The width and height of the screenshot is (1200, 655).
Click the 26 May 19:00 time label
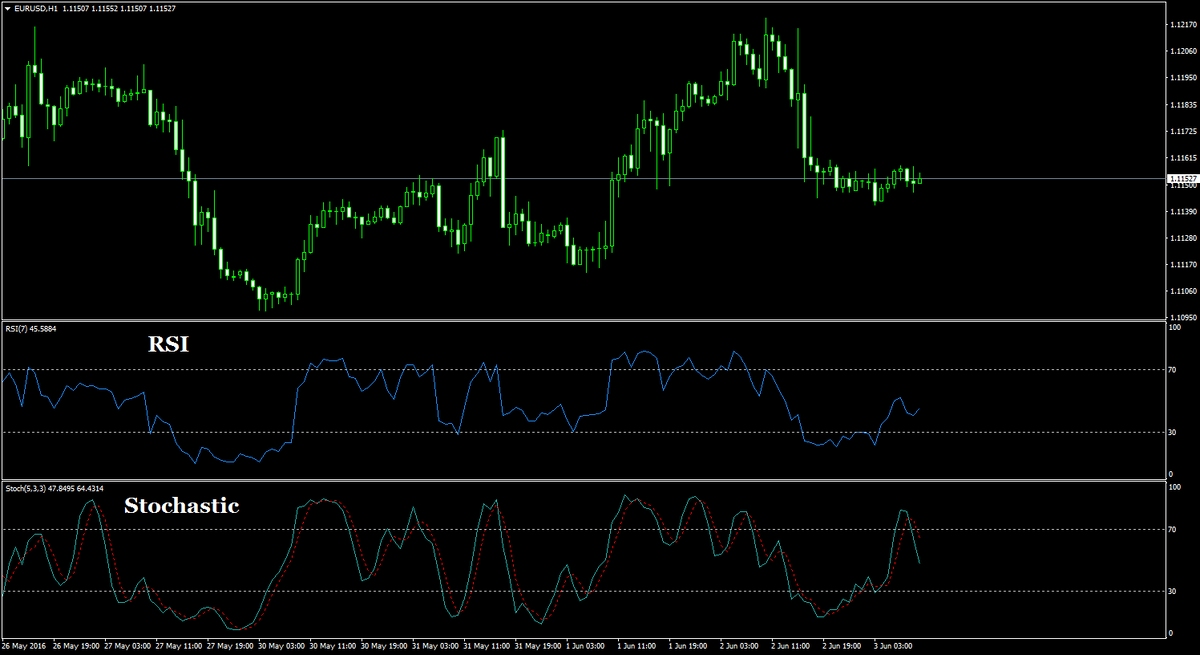coord(76,647)
